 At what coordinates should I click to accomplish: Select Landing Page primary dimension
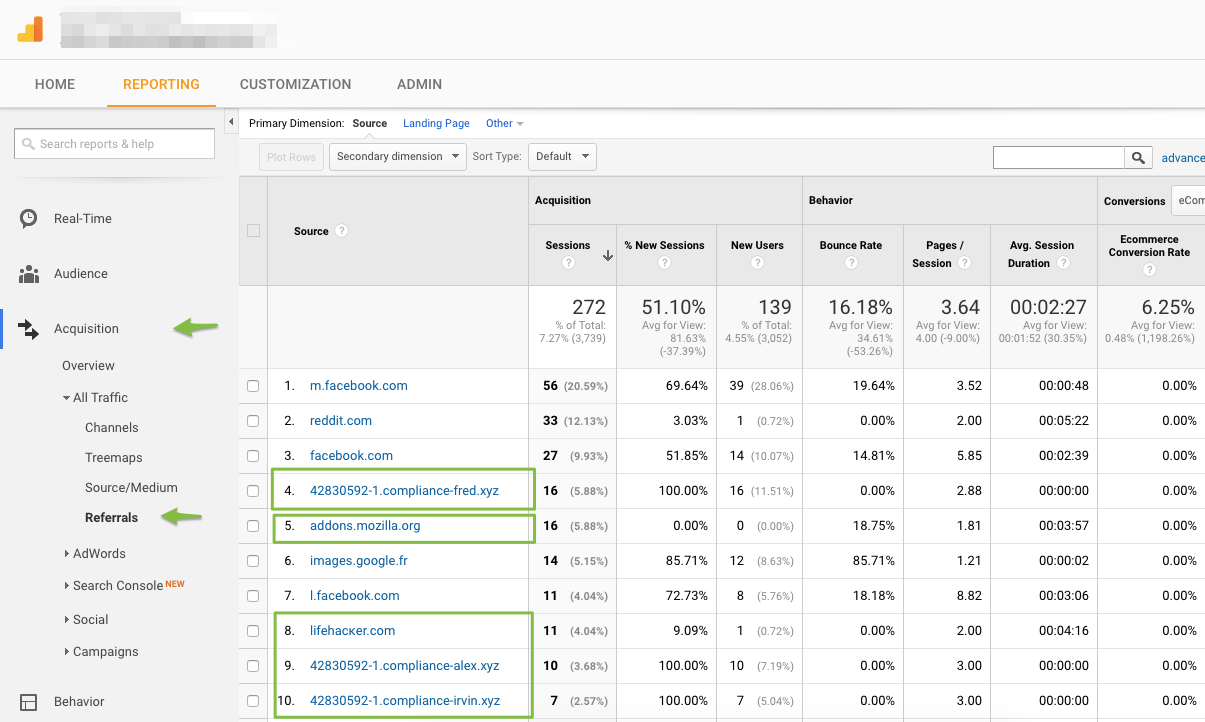click(x=436, y=124)
